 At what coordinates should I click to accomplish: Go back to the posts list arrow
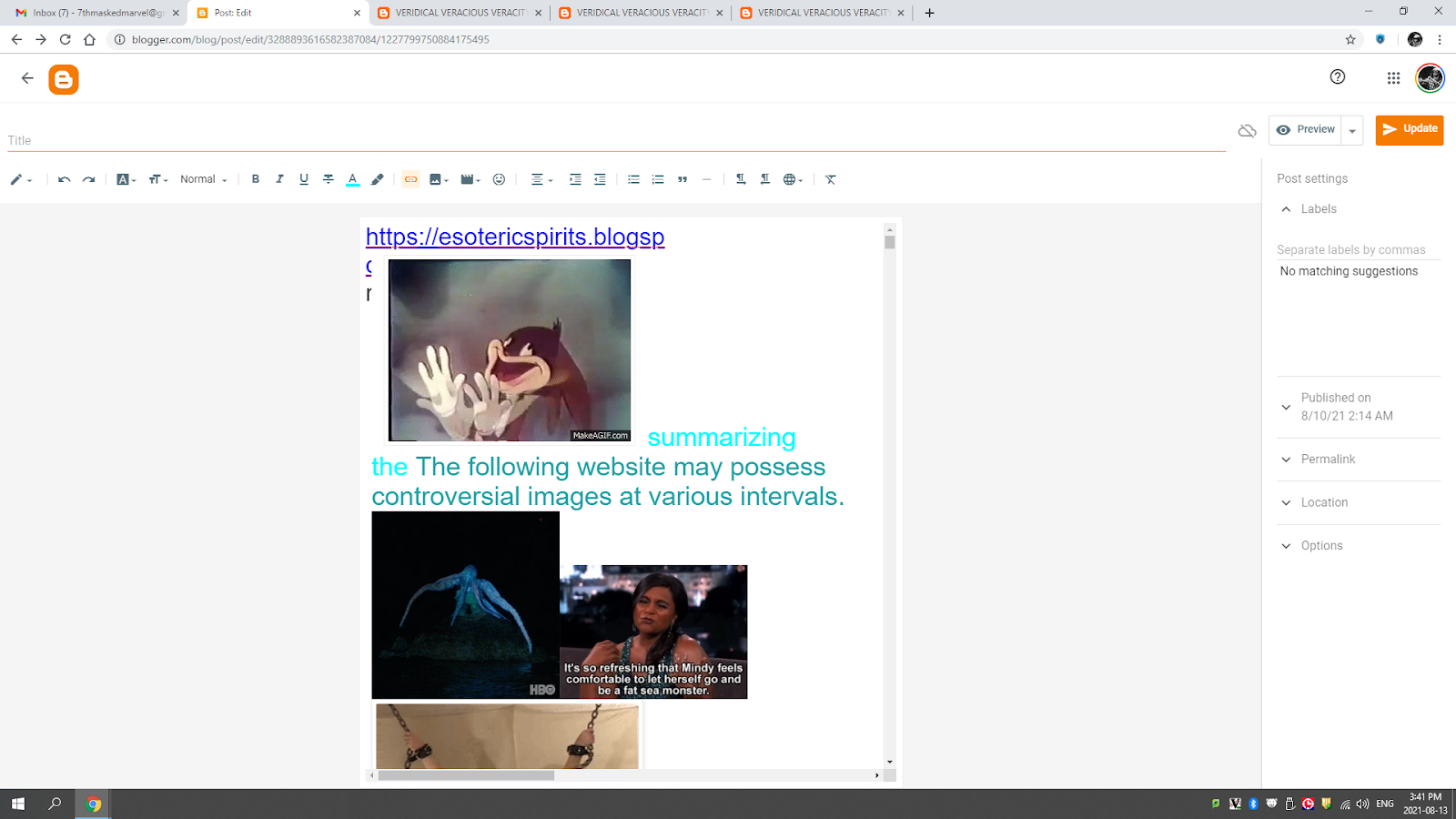(27, 78)
